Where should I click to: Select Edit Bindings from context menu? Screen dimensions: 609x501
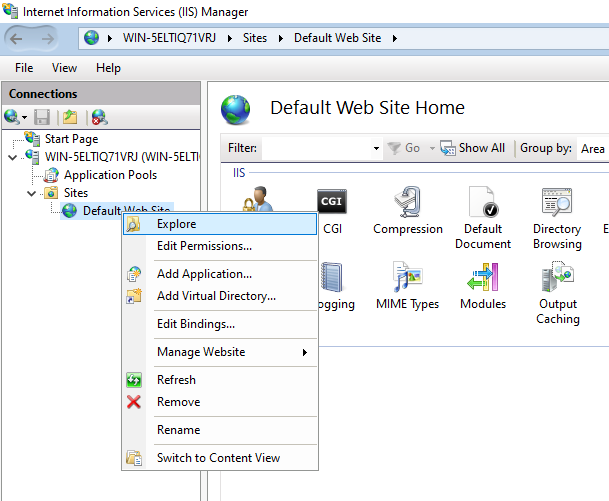pyautogui.click(x=196, y=324)
